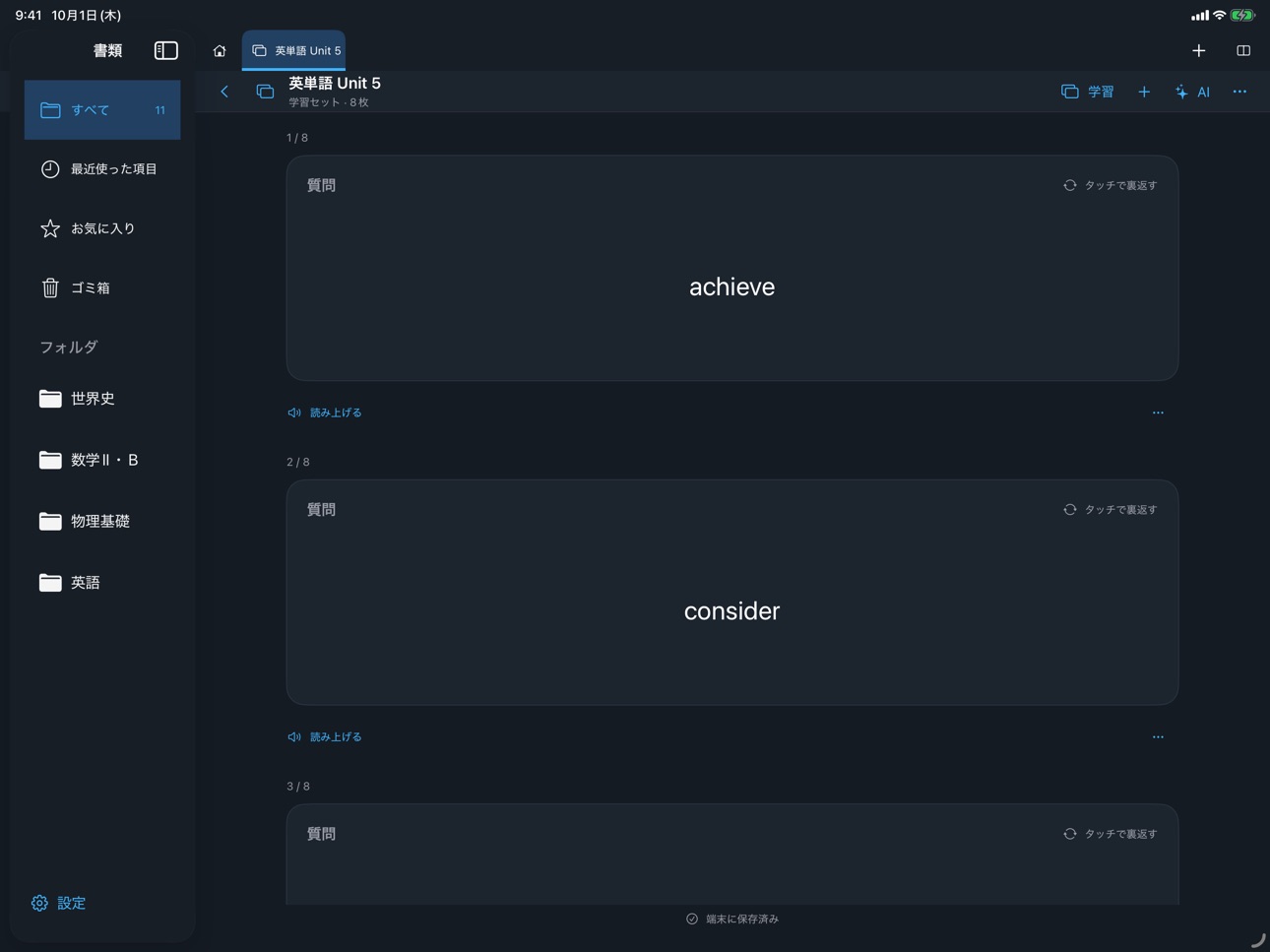The width and height of the screenshot is (1270, 952).
Task: Go to the home screen icon
Action: [220, 51]
